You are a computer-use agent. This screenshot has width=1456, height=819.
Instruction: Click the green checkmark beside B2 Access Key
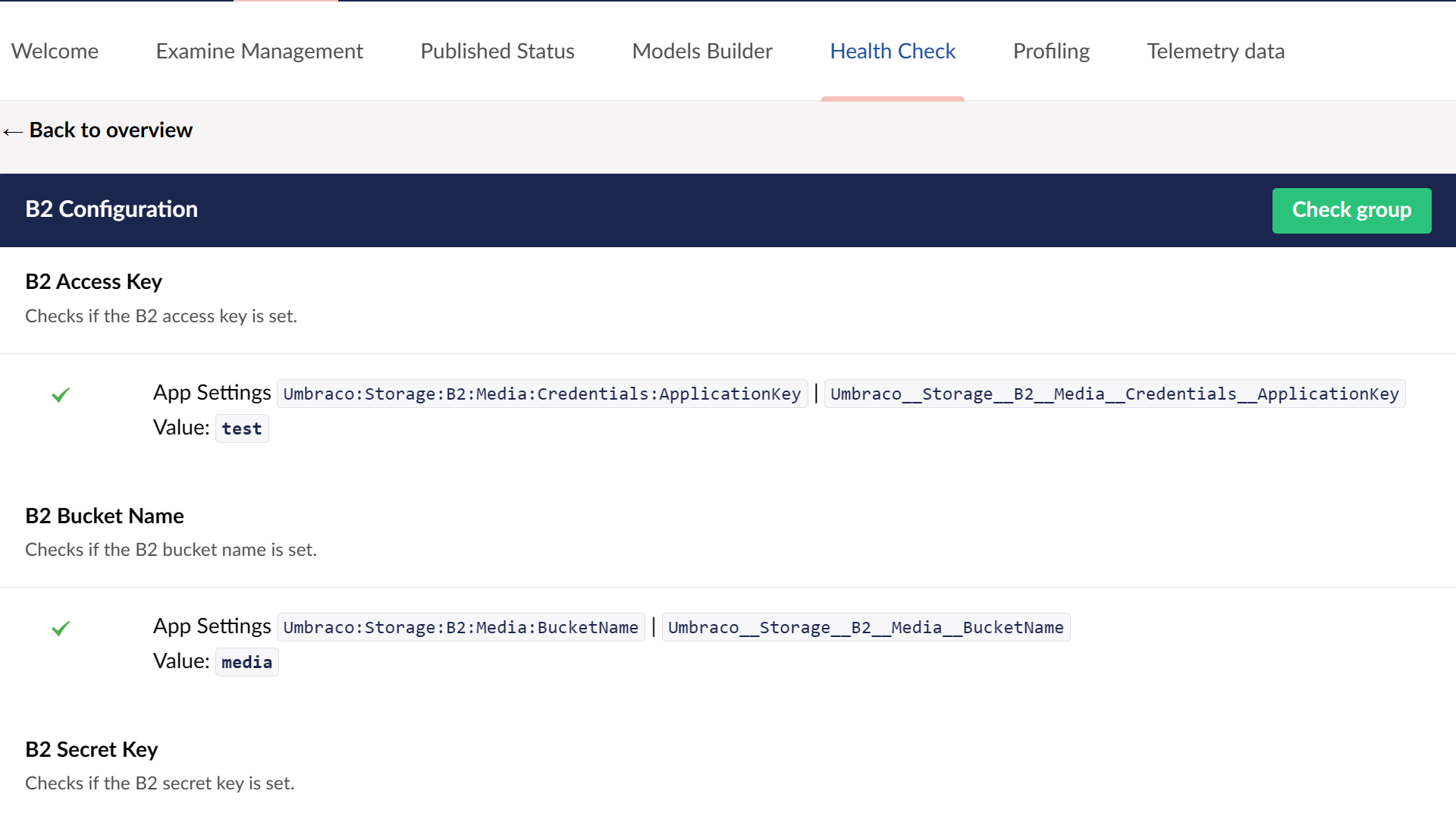(x=61, y=394)
